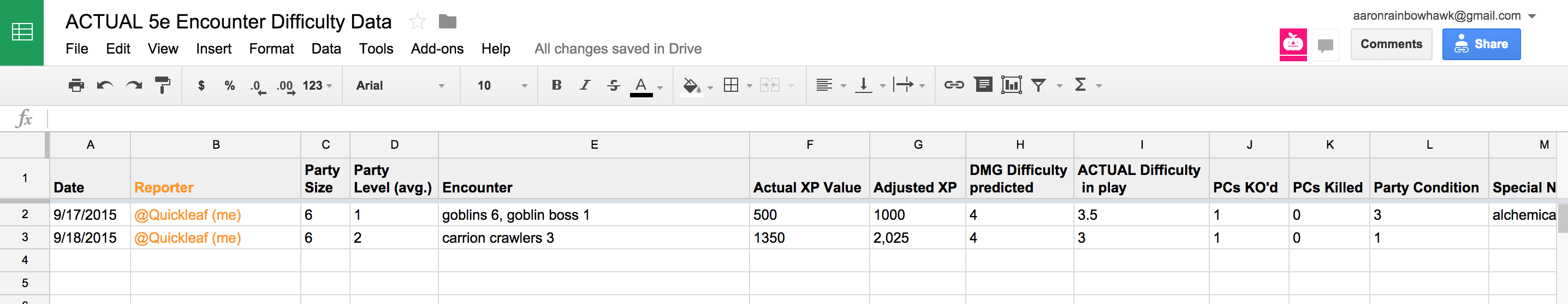Open the comment bubble icon
The image size is (1568, 304).
(1325, 45)
